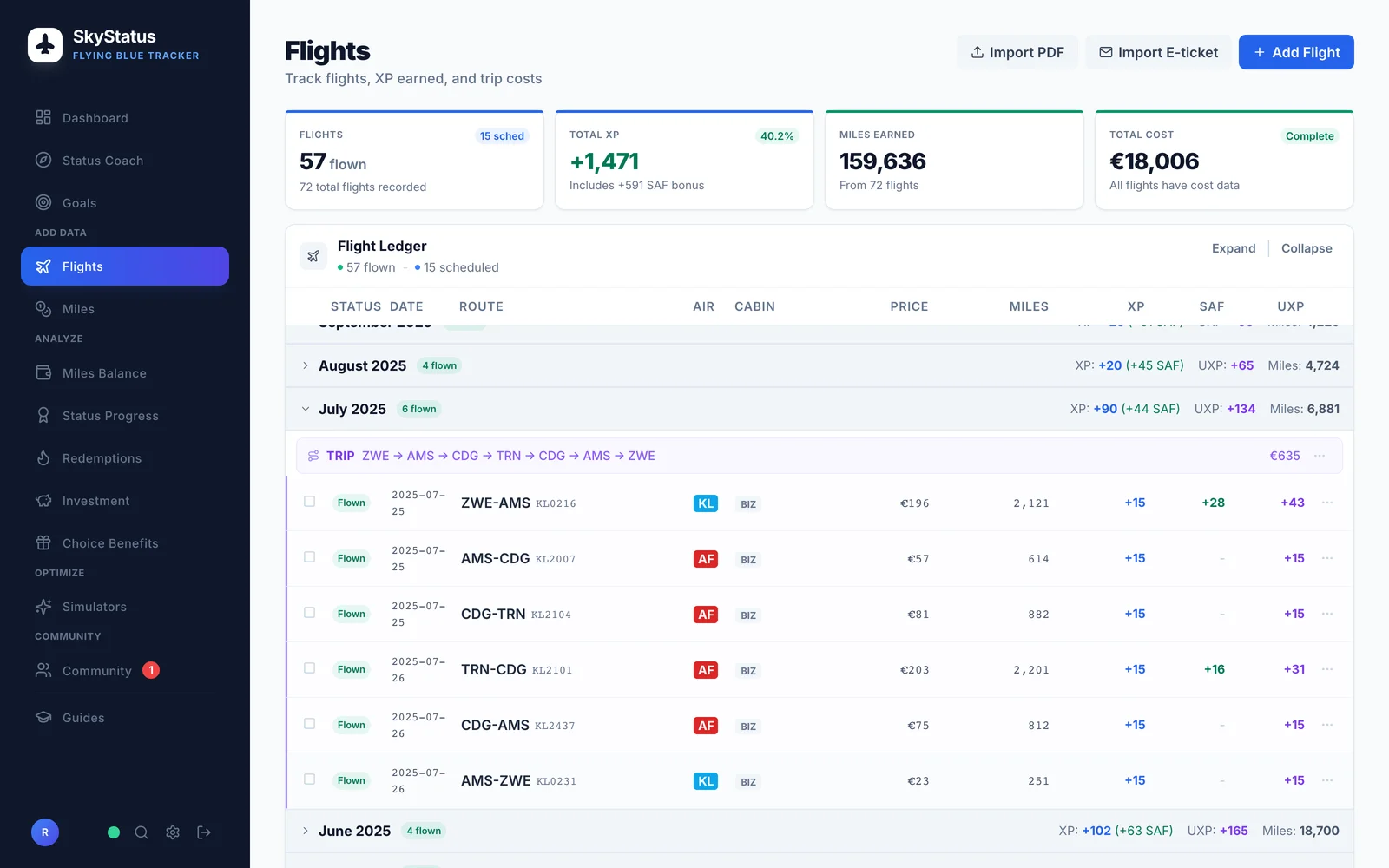Click the AF airline badge on CDG-TRN row
1389x868 pixels.
pyautogui.click(x=706, y=615)
